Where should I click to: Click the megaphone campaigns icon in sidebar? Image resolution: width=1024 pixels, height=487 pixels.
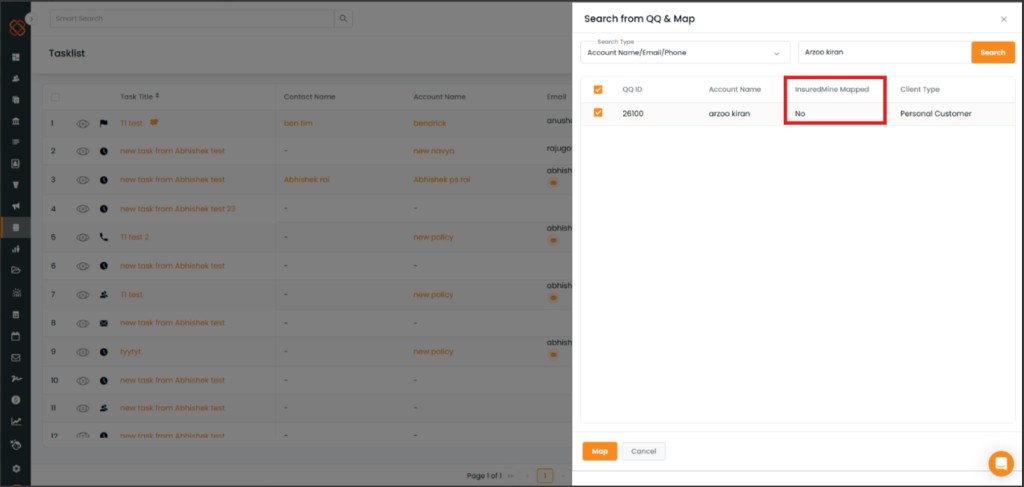point(16,206)
